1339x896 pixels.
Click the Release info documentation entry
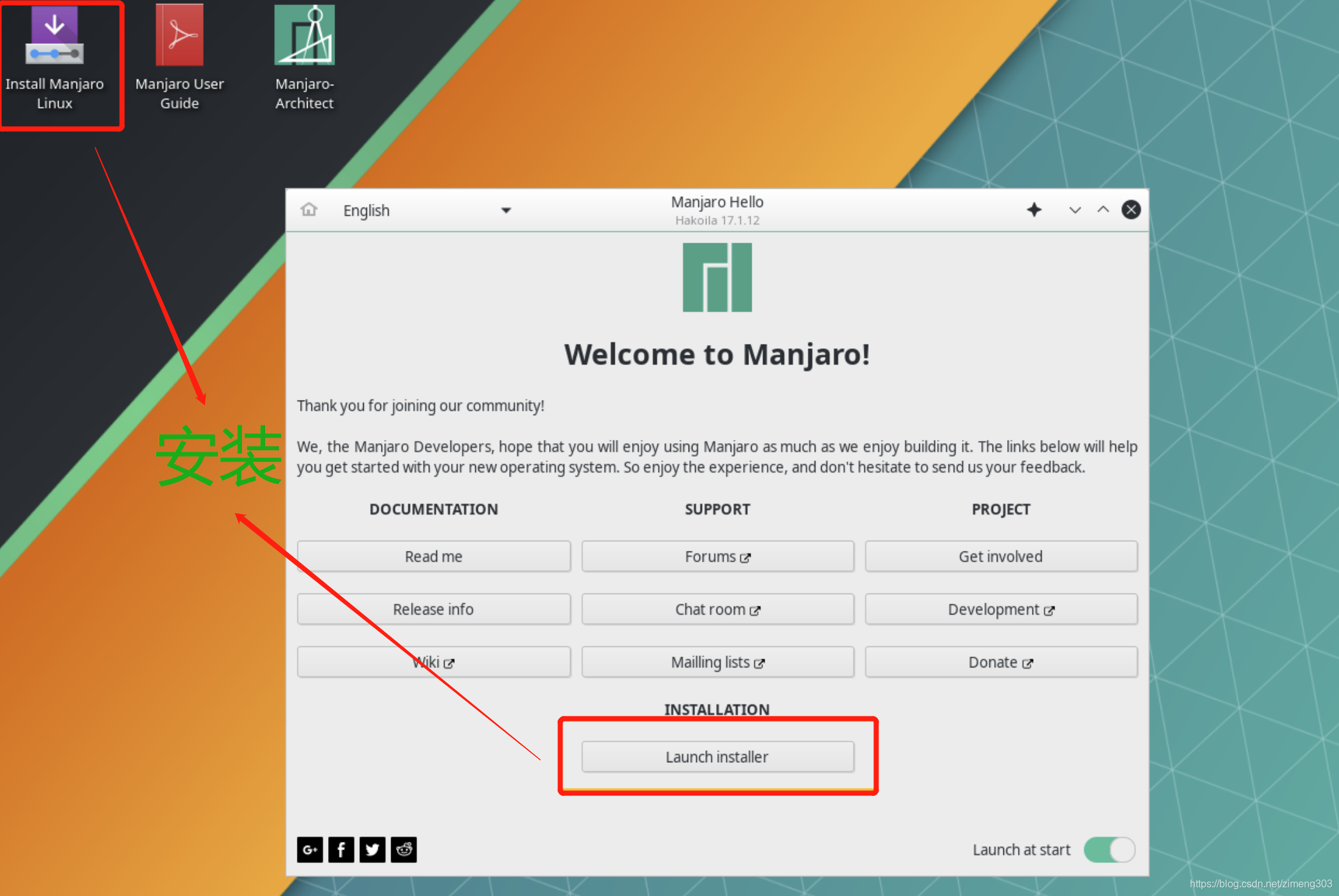point(433,609)
